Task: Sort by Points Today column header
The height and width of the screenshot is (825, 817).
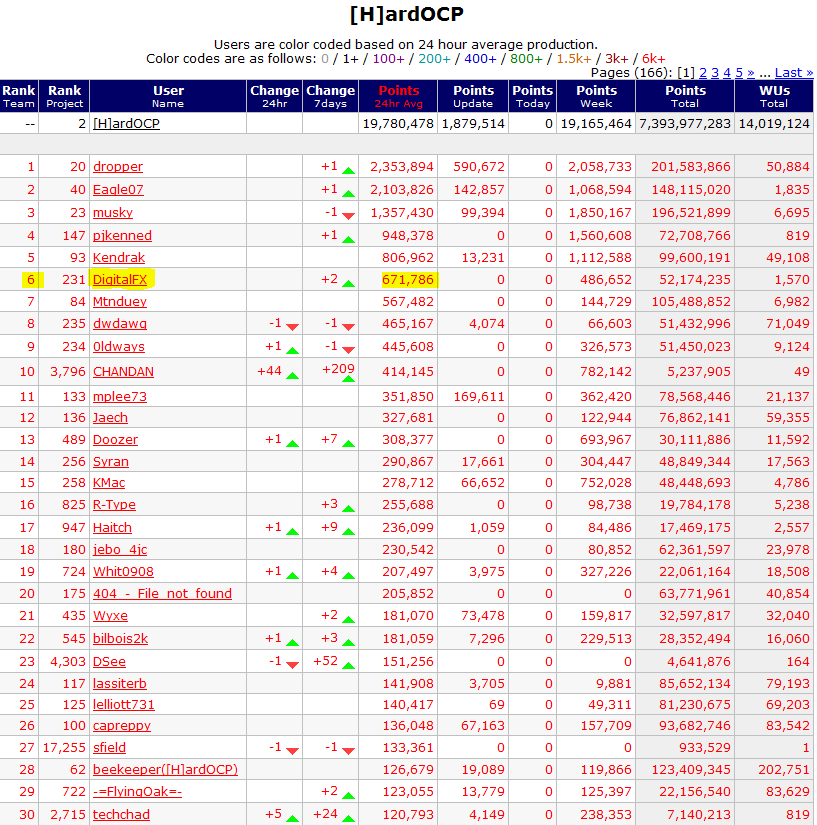Action: tap(533, 96)
